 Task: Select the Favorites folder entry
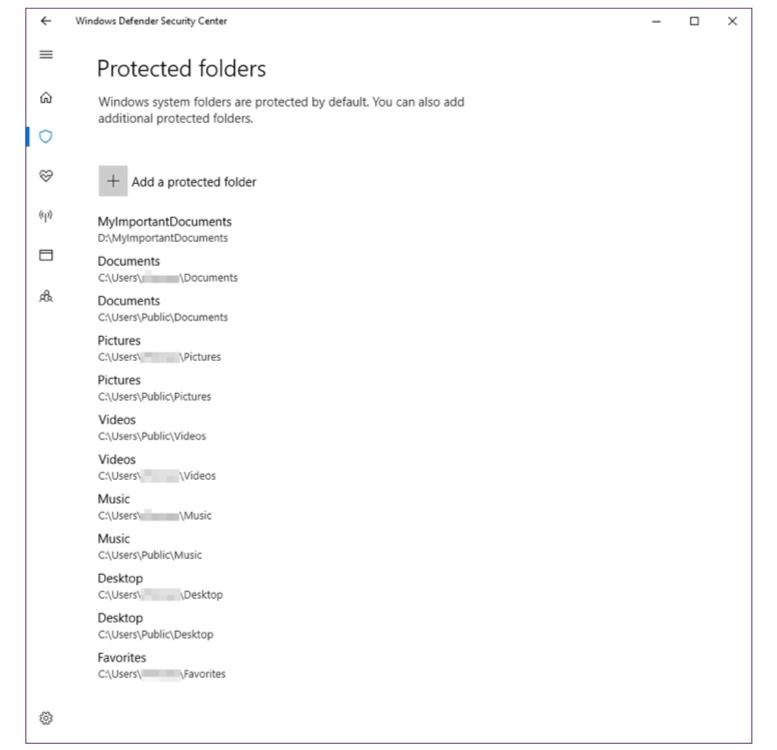(x=161, y=665)
